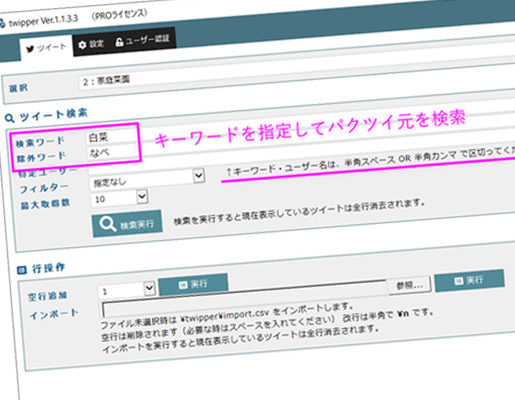This screenshot has height=400, width=515.
Task: Click the ツイート検索 section heading
Action: (x=53, y=115)
